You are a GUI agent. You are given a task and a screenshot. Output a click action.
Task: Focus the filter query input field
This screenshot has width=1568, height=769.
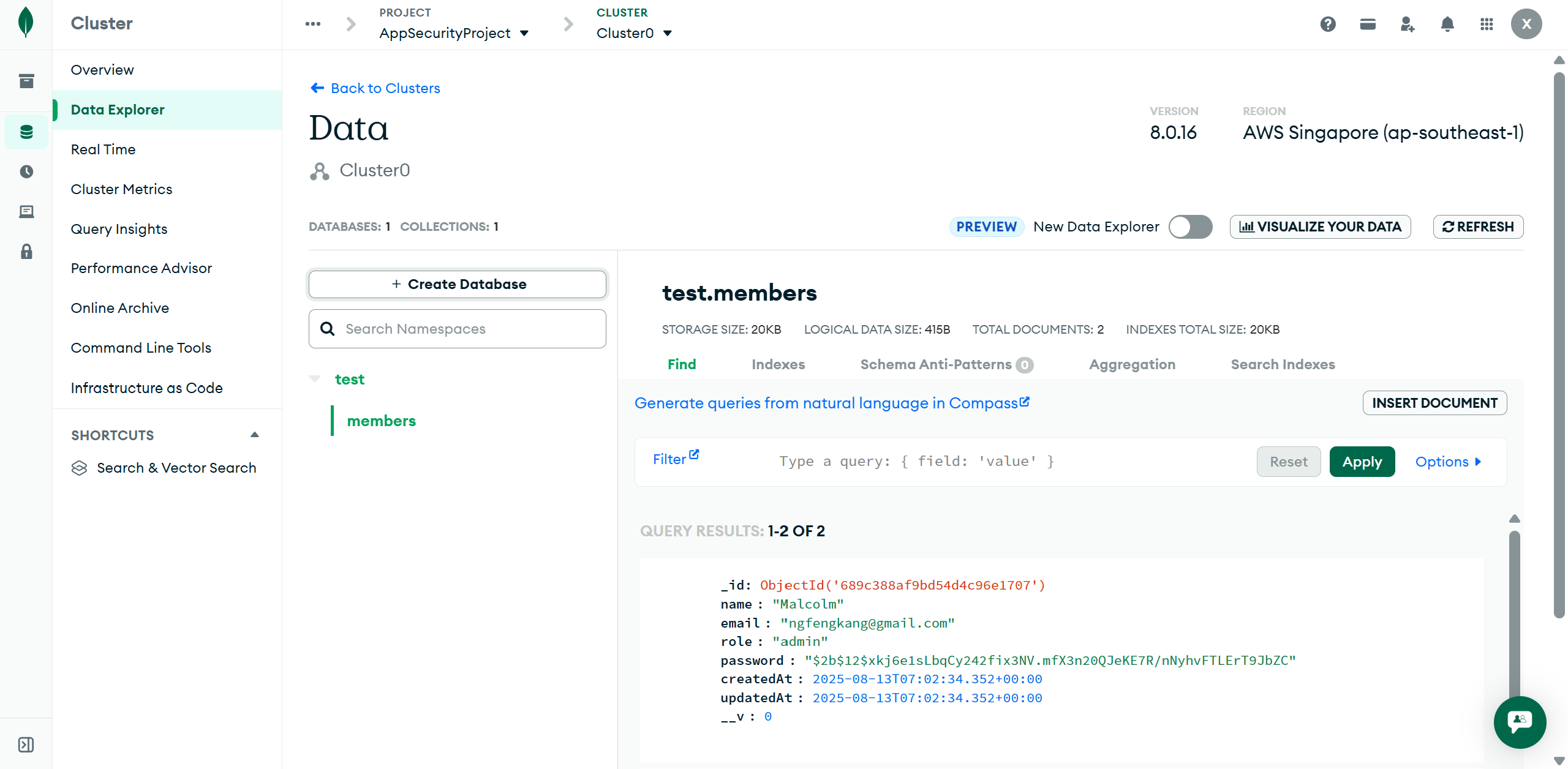coord(1011,462)
